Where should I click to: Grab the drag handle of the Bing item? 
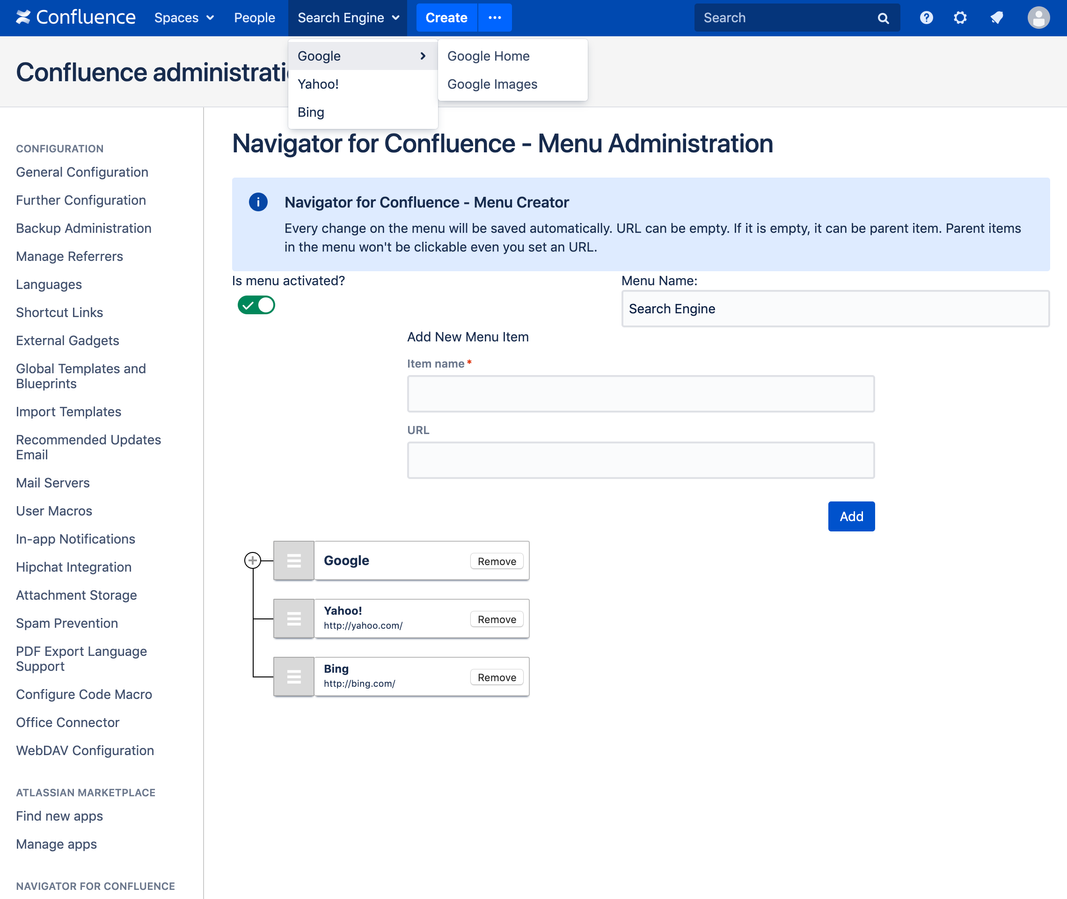coord(294,676)
